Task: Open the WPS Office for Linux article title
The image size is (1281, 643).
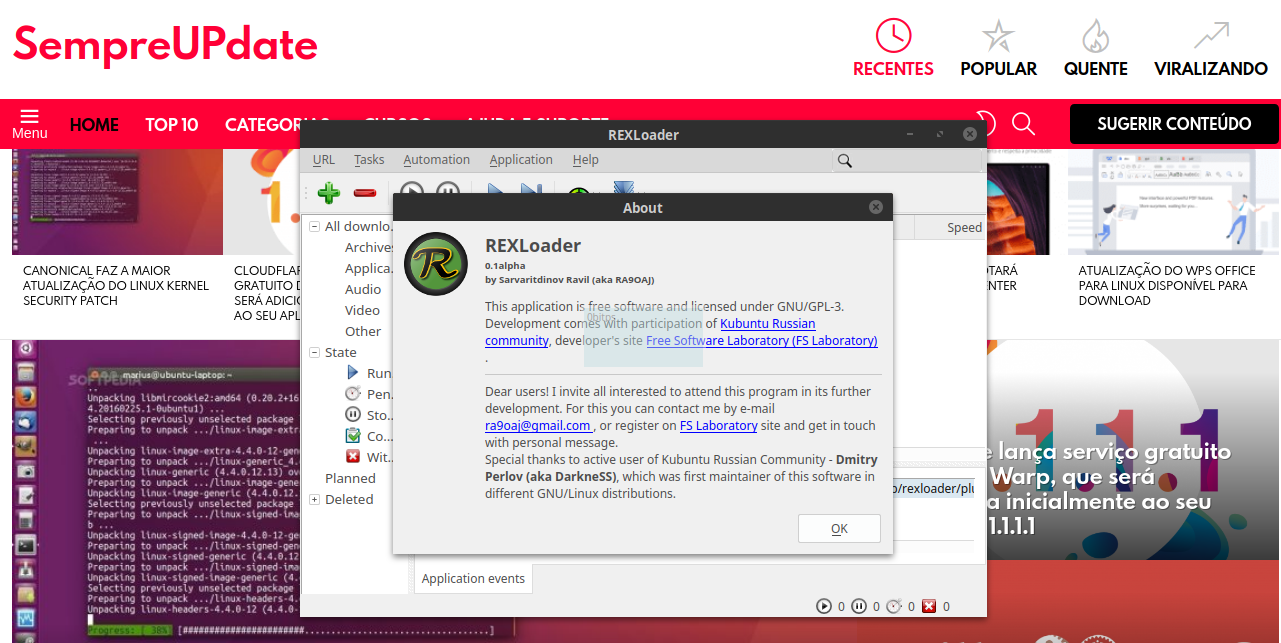Action: tap(1167, 285)
